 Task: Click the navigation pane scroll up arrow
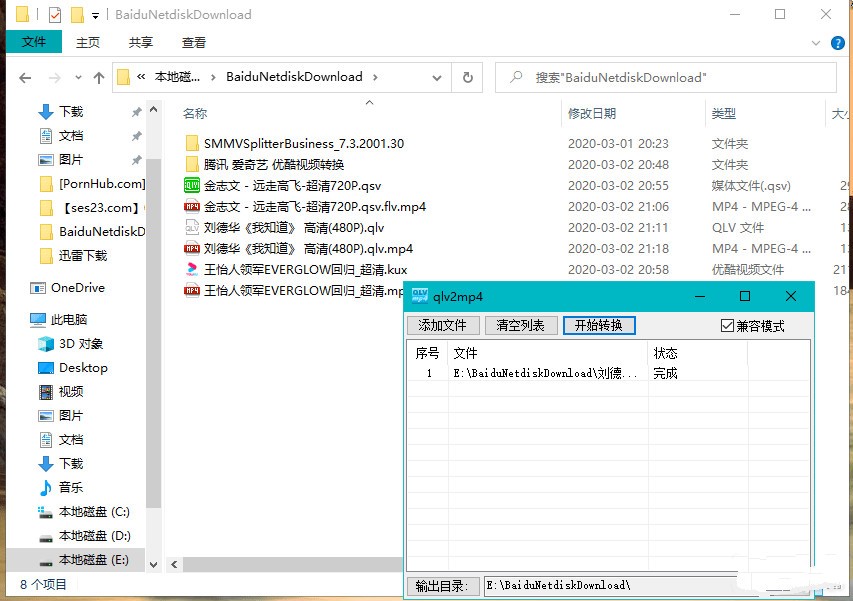pyautogui.click(x=153, y=110)
